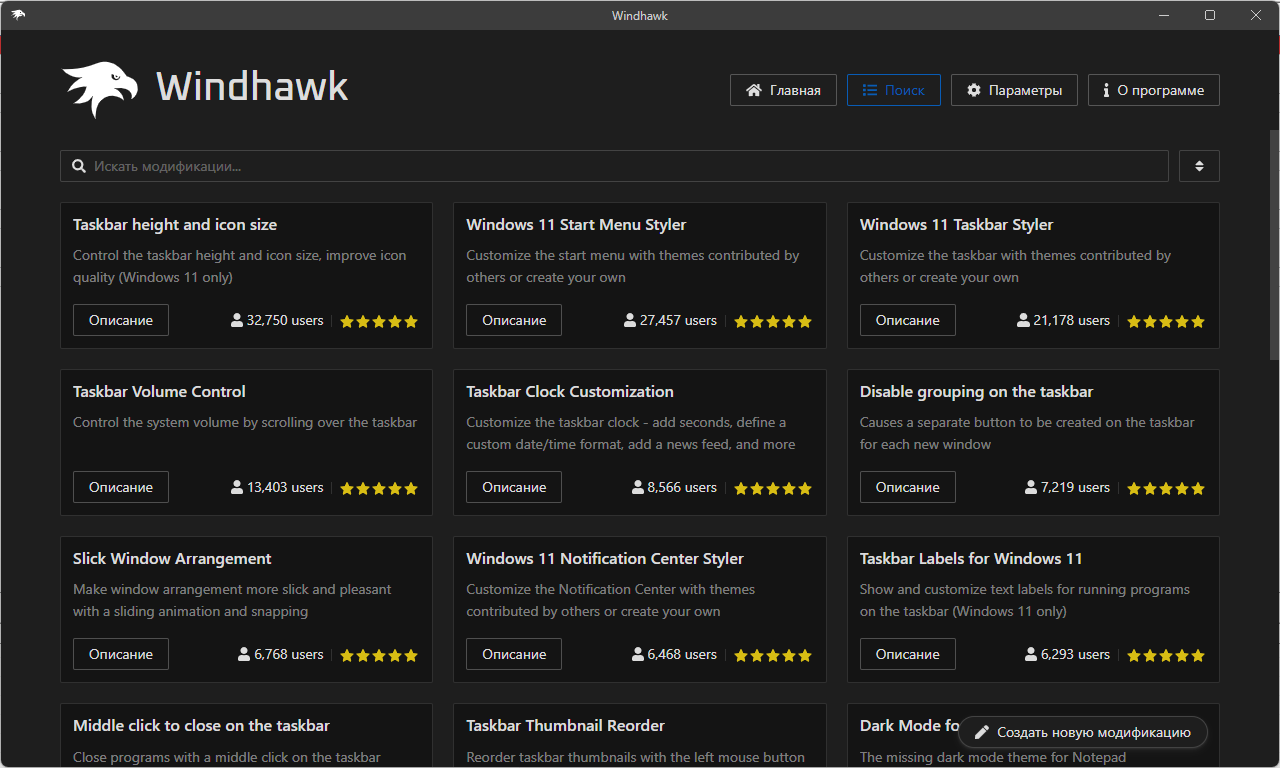Select the Disable grouping on the taskbar title
This screenshot has width=1280, height=768.
[x=976, y=392]
